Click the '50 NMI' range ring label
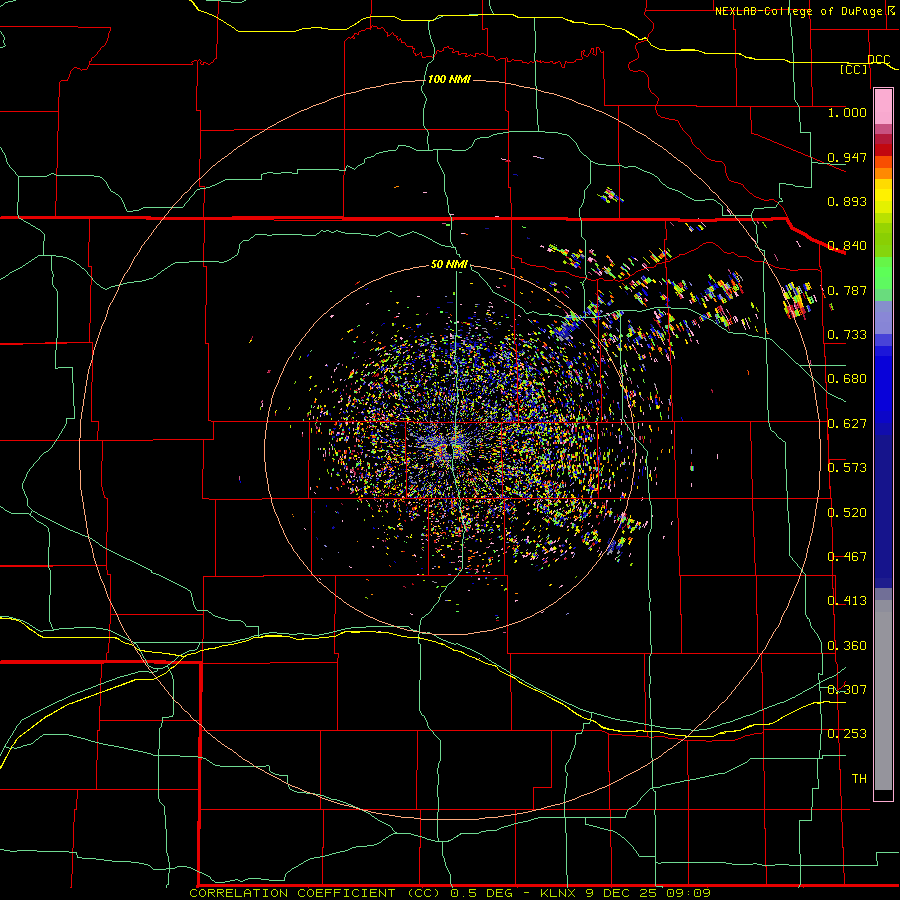 pyautogui.click(x=449, y=264)
